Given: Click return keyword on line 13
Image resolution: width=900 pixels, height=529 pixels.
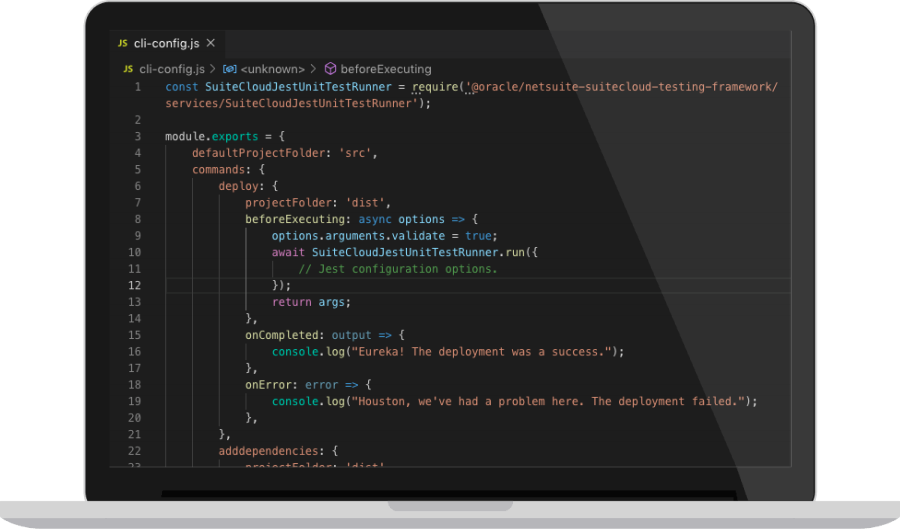Looking at the screenshot, I should click(x=292, y=302).
